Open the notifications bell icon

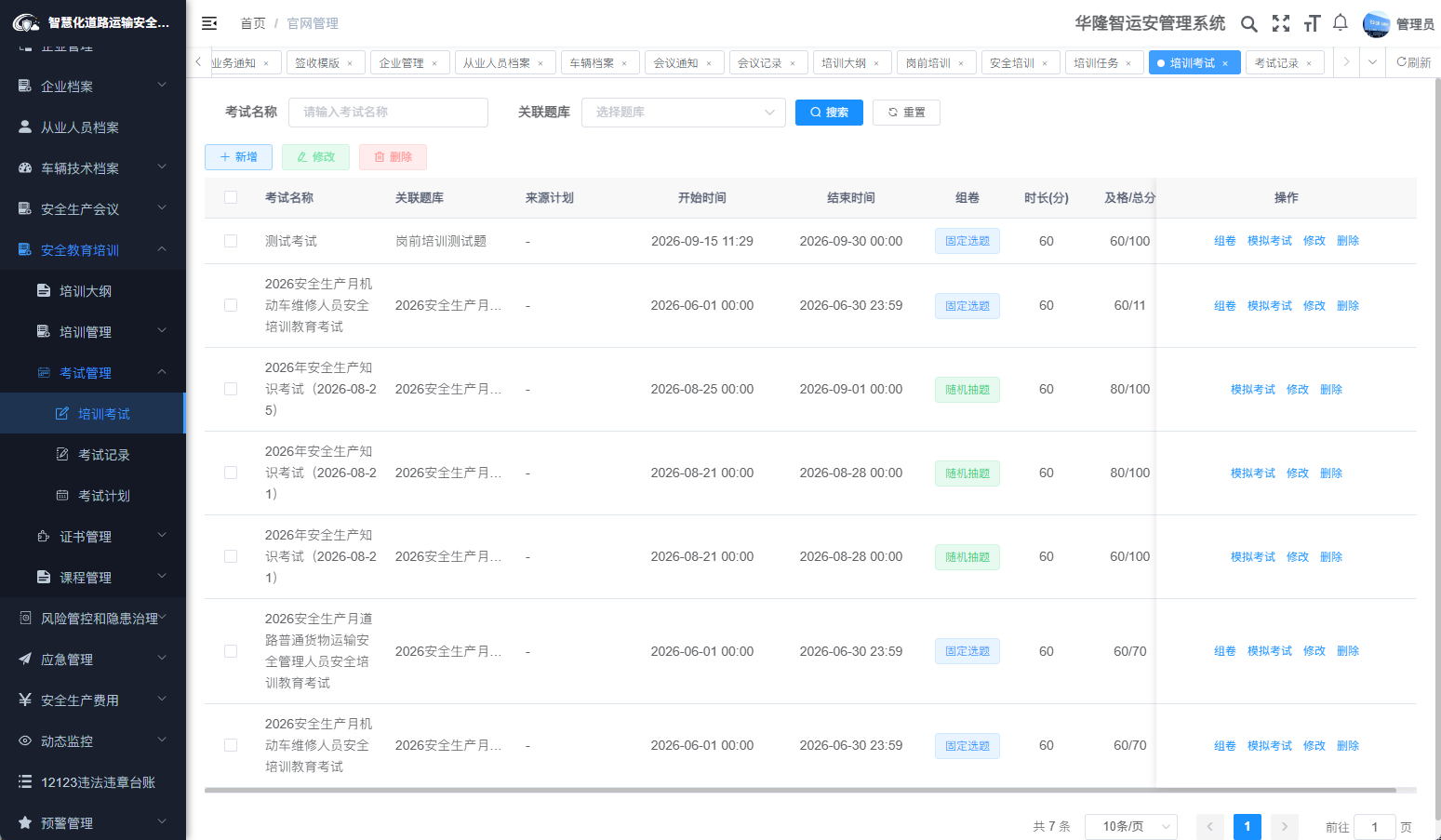(x=1341, y=22)
